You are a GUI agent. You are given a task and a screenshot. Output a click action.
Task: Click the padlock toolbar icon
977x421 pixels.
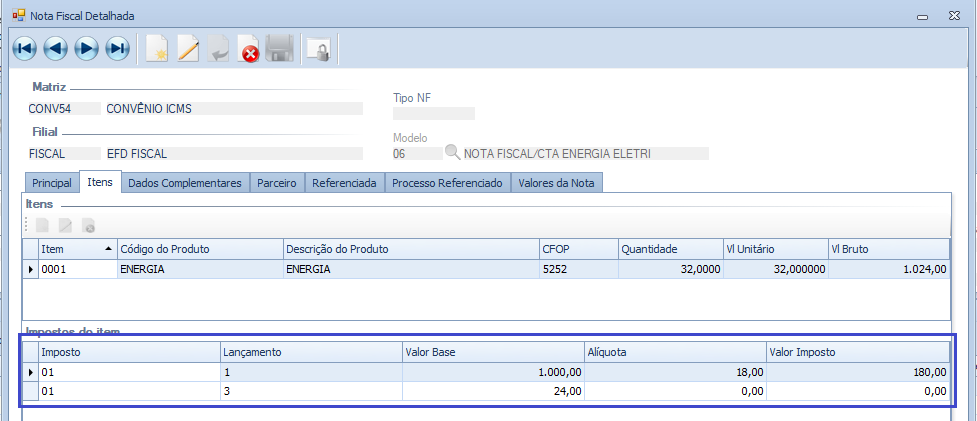click(x=321, y=49)
